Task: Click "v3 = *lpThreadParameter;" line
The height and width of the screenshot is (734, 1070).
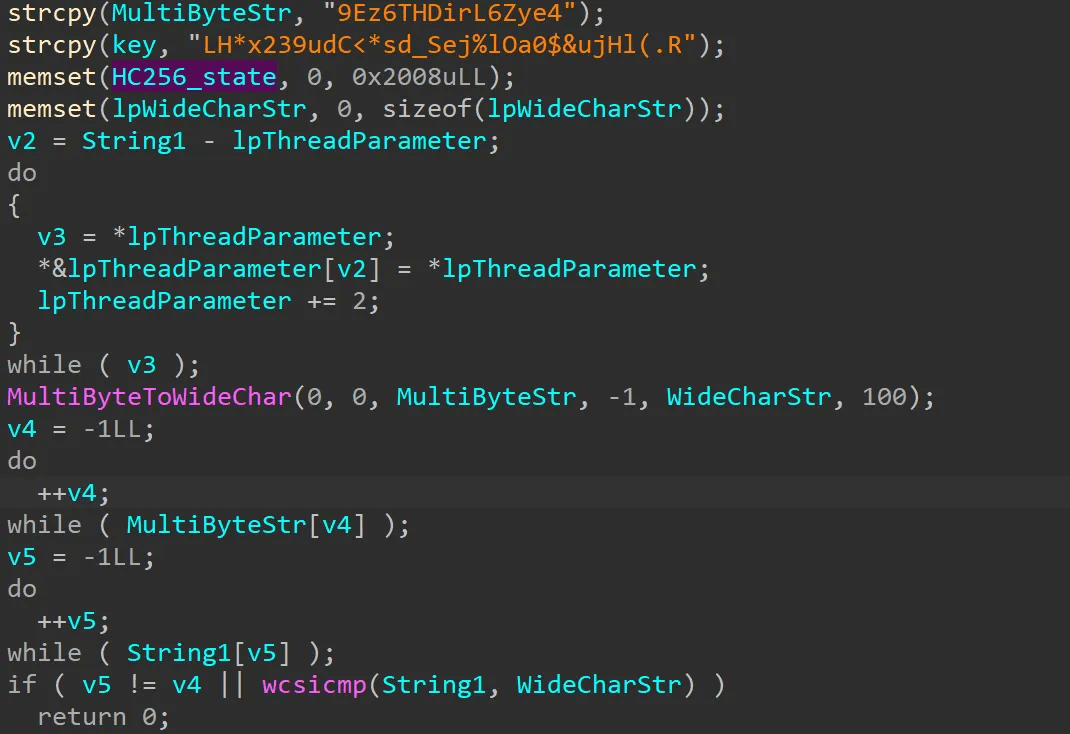Action: click(216, 237)
